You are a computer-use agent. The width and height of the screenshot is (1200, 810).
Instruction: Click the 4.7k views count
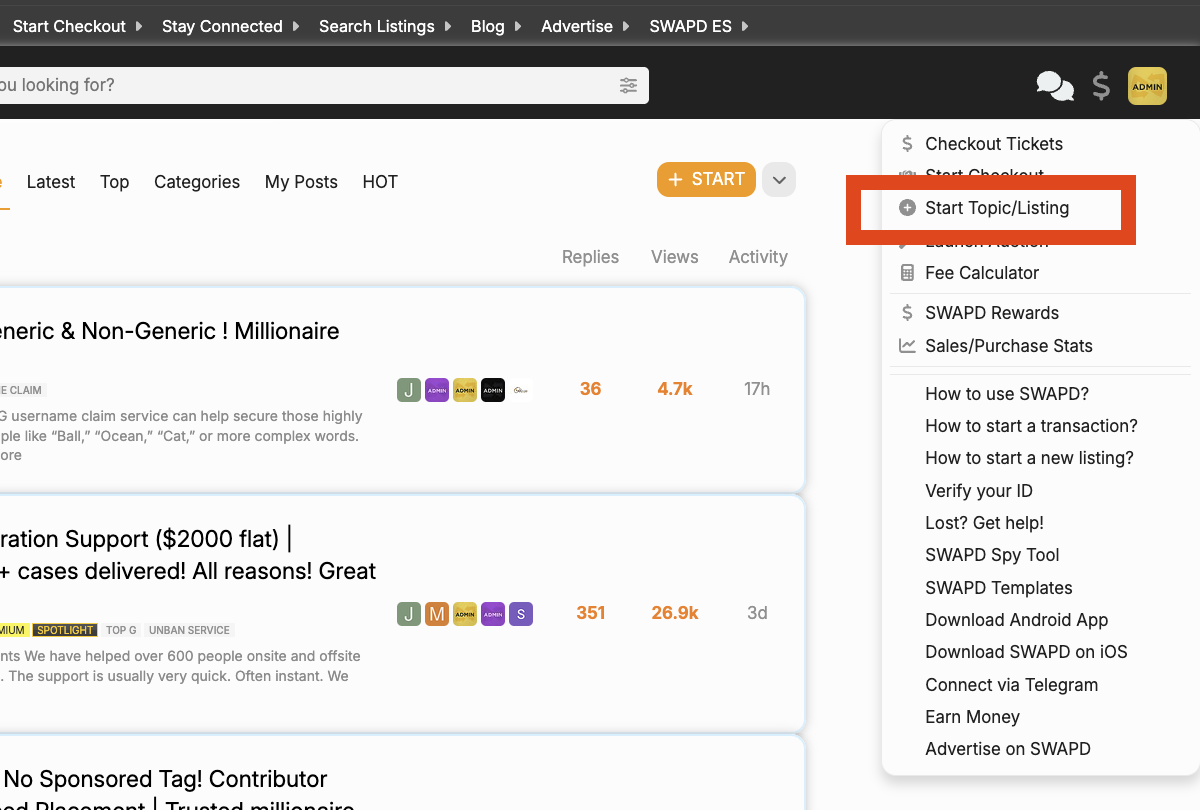[675, 389]
